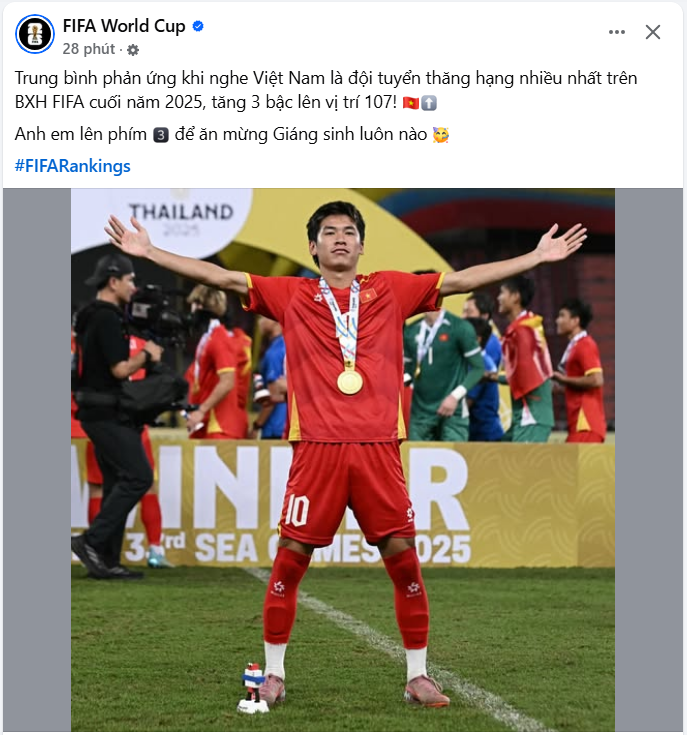Click the line starting "Anh em lên phím"
687x735 pixels.
pos(232,135)
